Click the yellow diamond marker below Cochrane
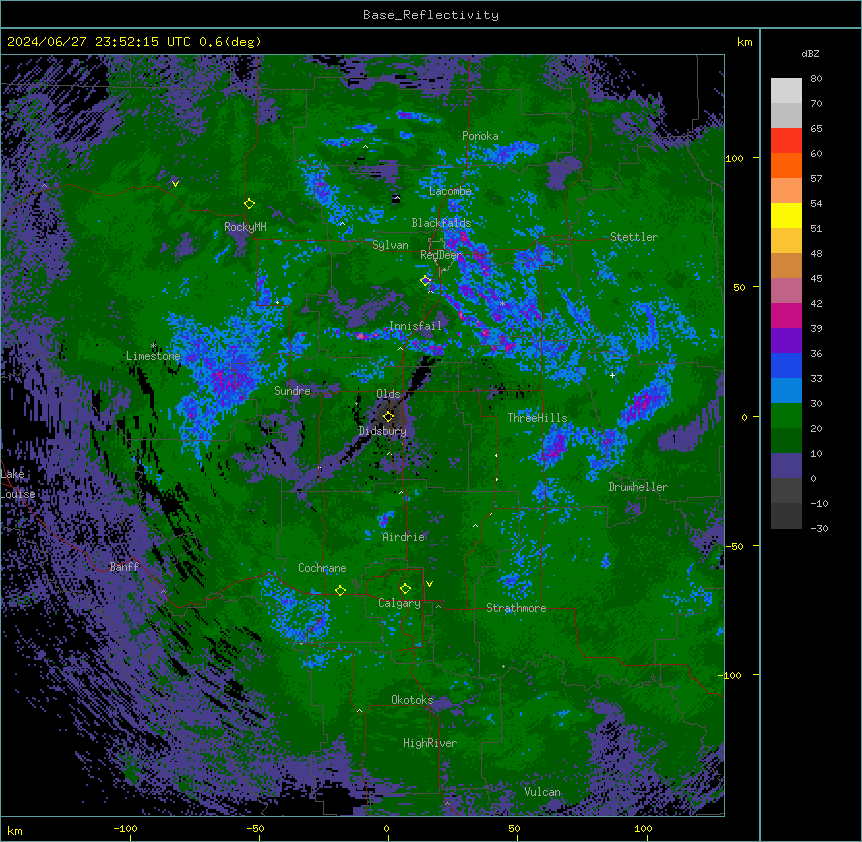This screenshot has height=842, width=862. (340, 590)
